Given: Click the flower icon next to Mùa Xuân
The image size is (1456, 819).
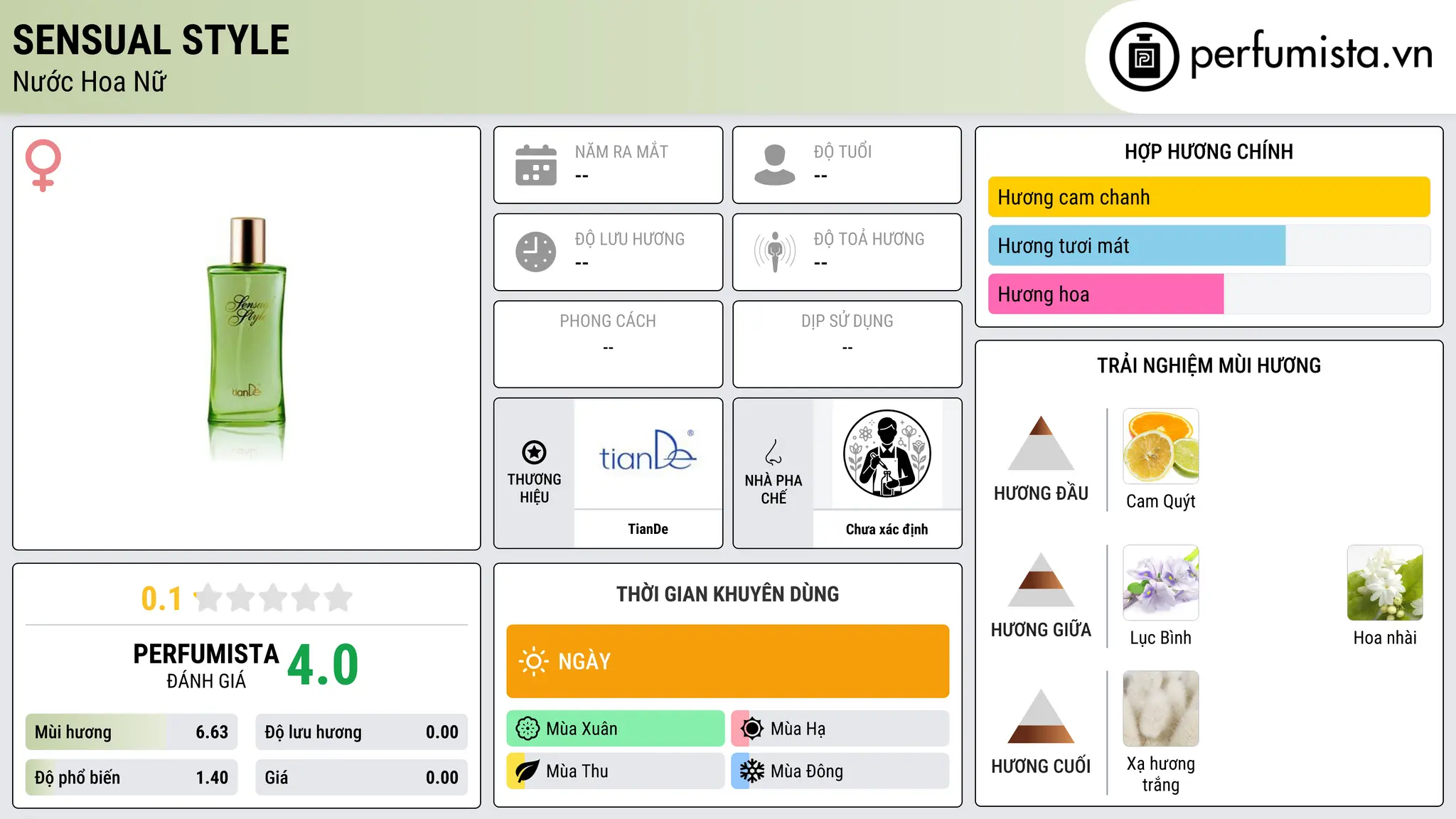Looking at the screenshot, I should tap(528, 729).
